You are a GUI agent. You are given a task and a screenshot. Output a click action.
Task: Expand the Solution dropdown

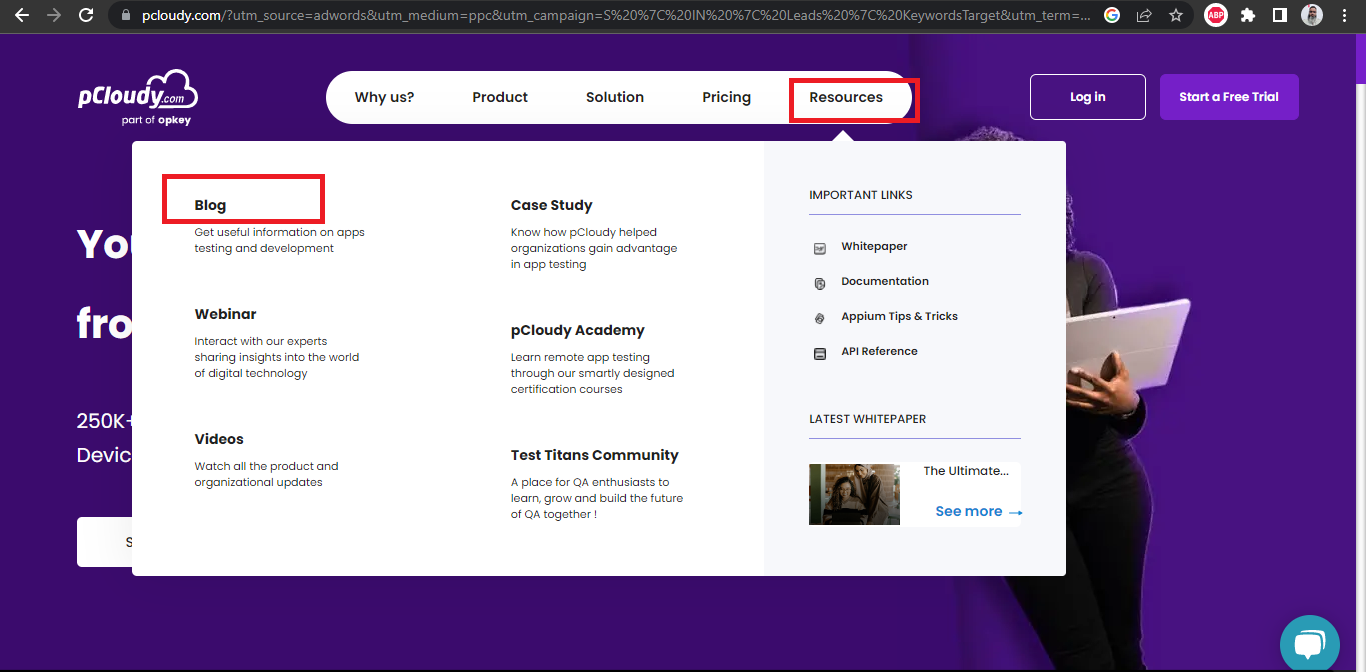[615, 97]
